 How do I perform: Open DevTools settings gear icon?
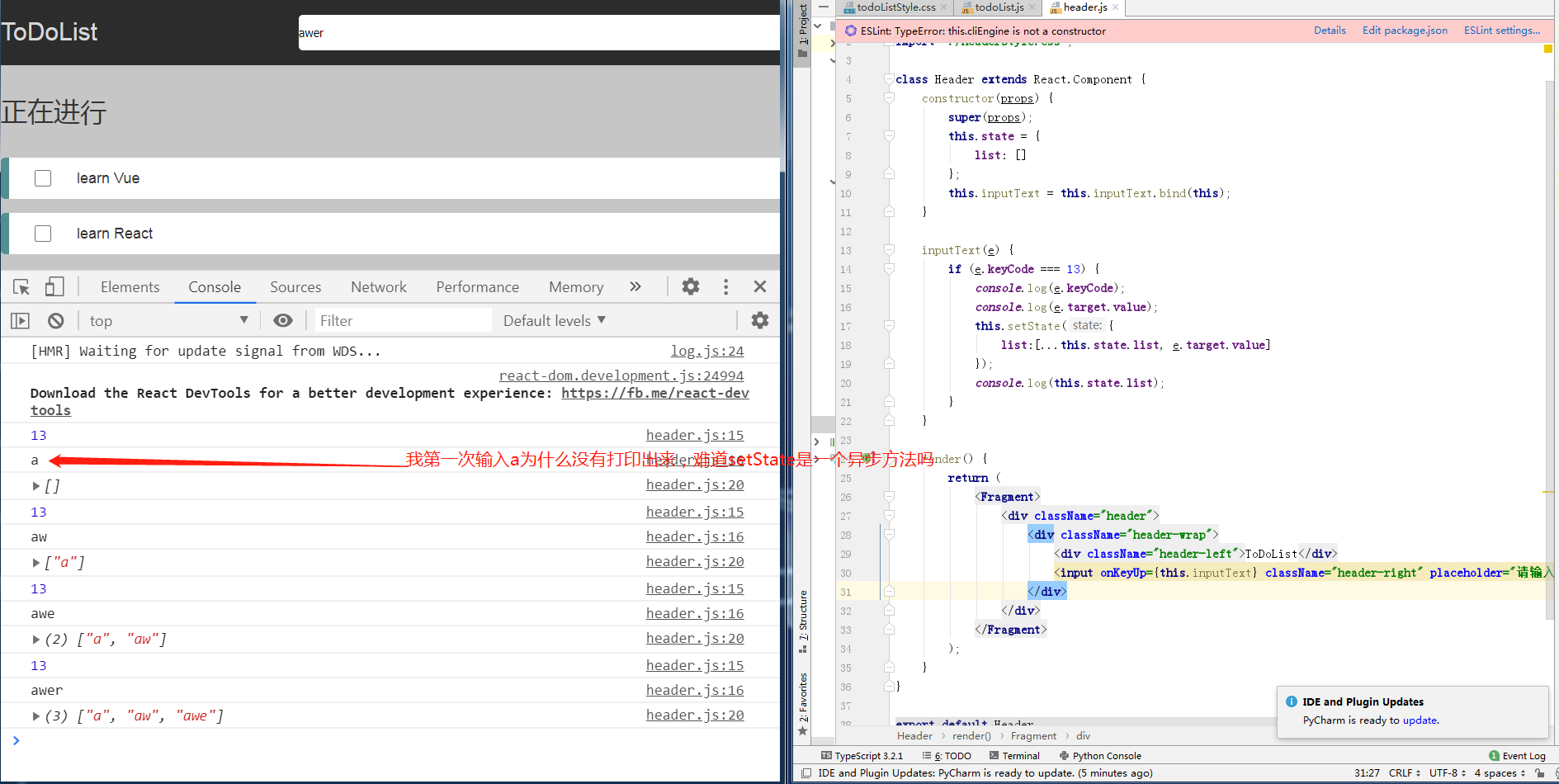(691, 287)
